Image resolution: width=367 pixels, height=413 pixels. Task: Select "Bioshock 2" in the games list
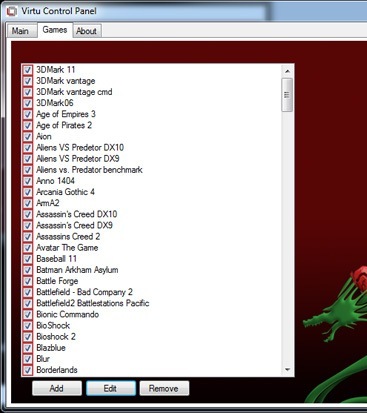pyautogui.click(x=56, y=337)
